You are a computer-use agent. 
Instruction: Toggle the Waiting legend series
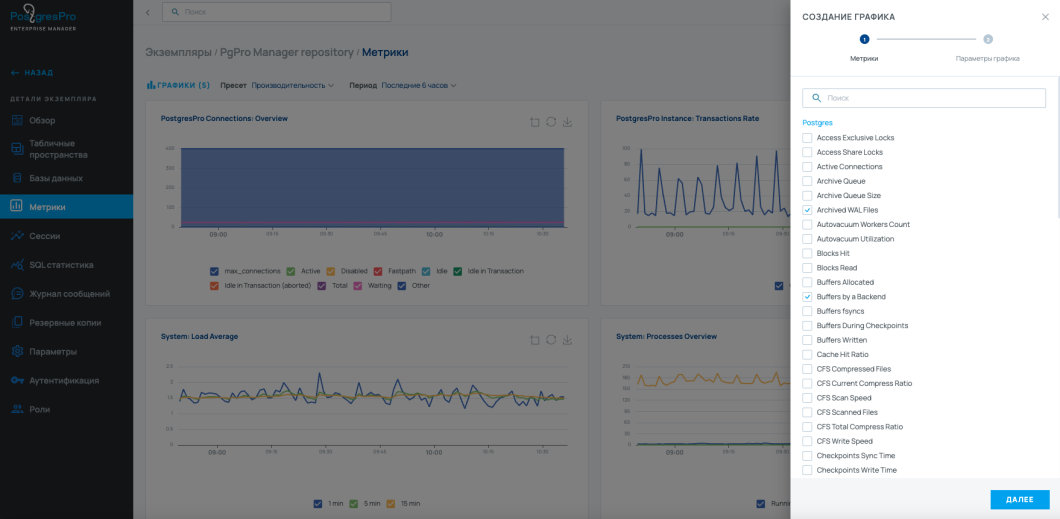358,285
